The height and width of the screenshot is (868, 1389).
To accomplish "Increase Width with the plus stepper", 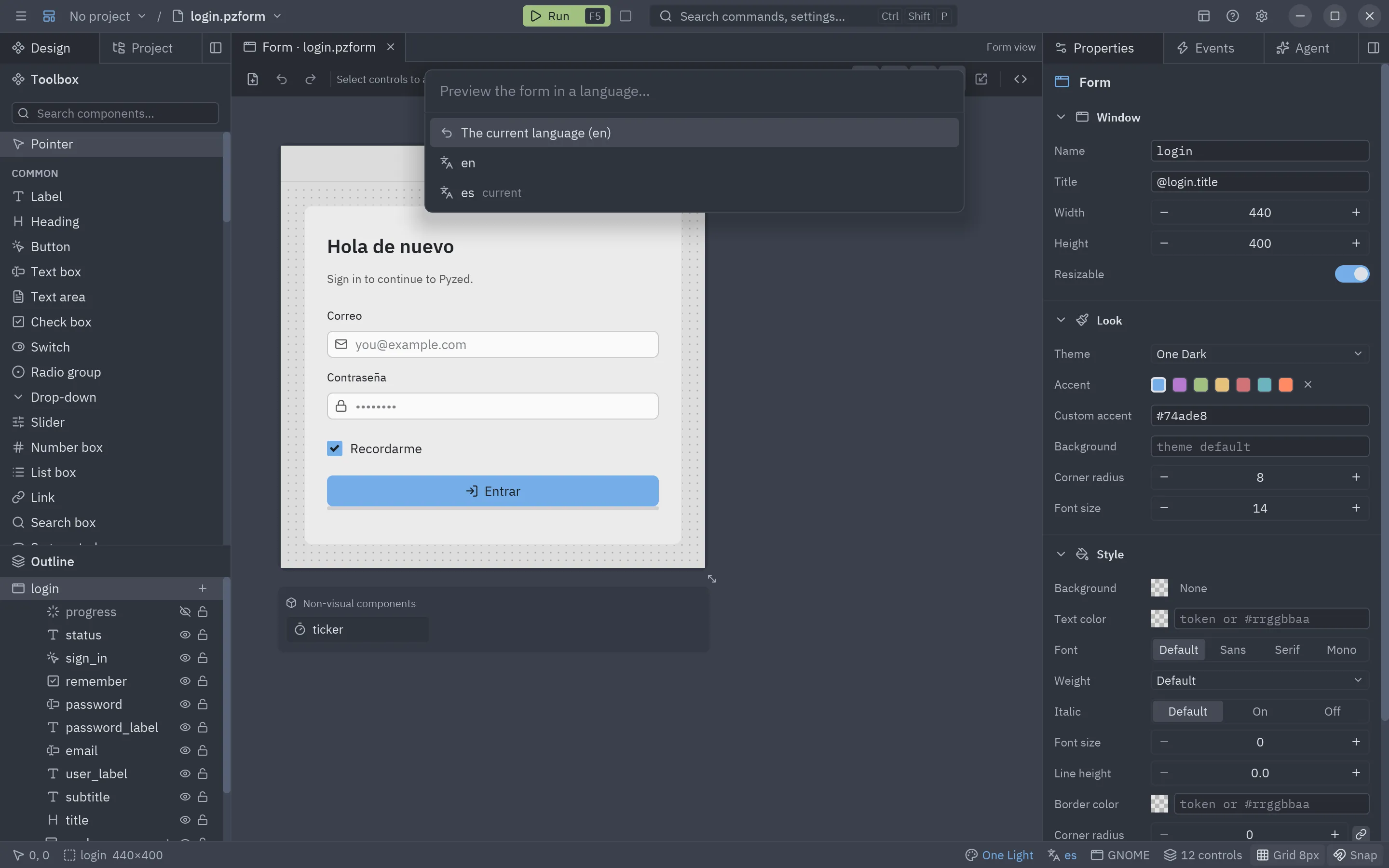I will click(1356, 212).
